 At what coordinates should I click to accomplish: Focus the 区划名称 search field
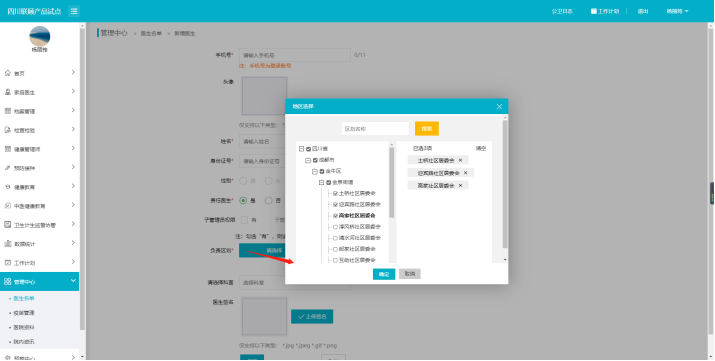375,129
